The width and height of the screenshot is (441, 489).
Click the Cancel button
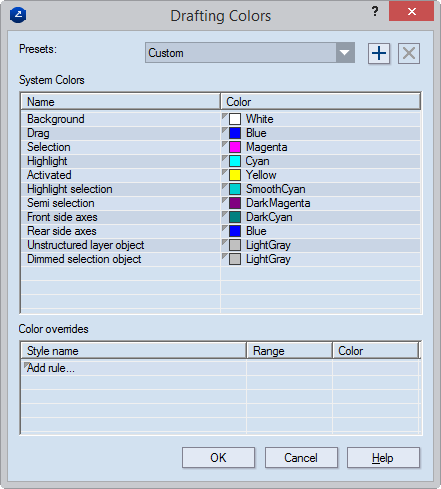click(301, 458)
